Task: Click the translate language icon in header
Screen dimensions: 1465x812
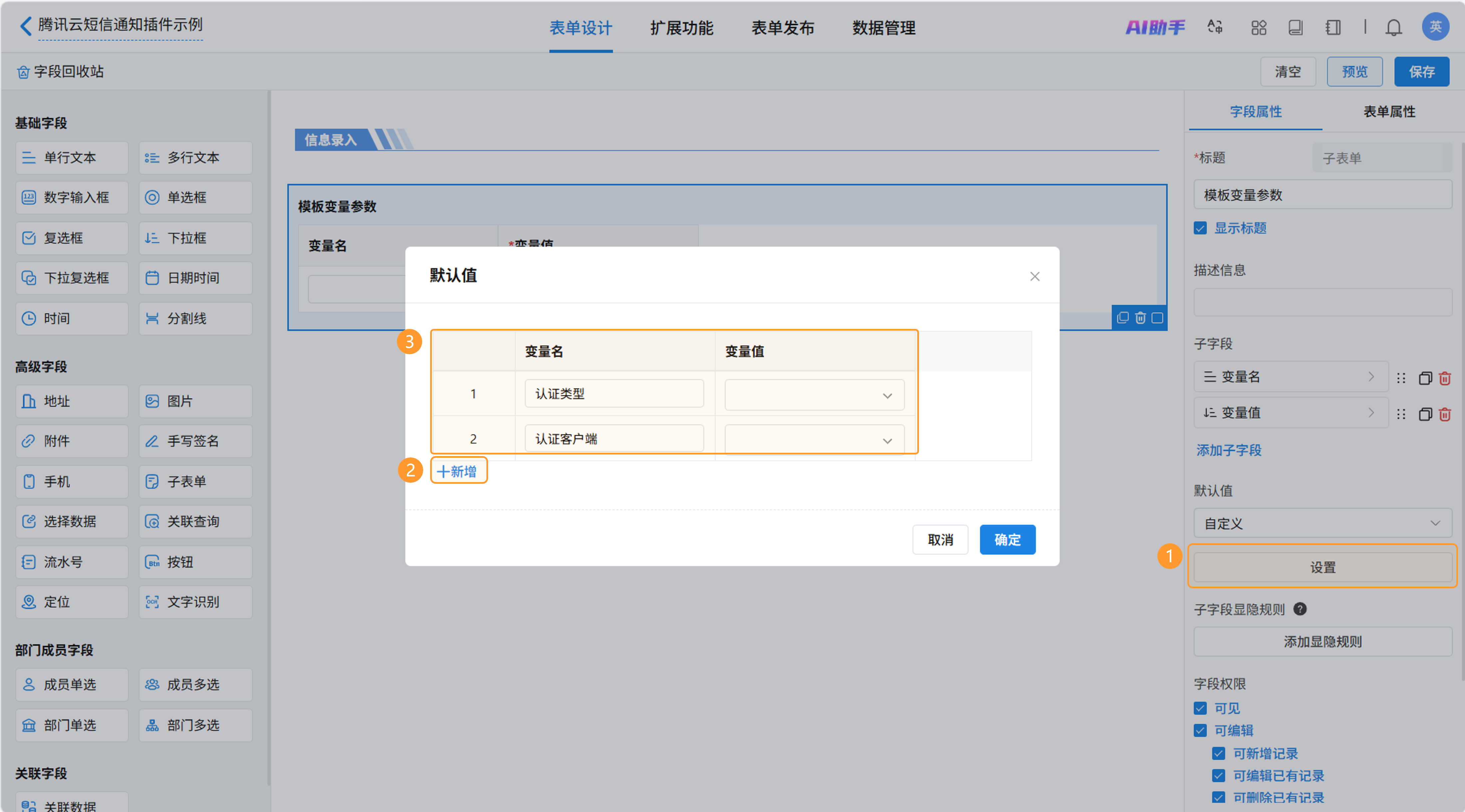Action: tap(1215, 27)
